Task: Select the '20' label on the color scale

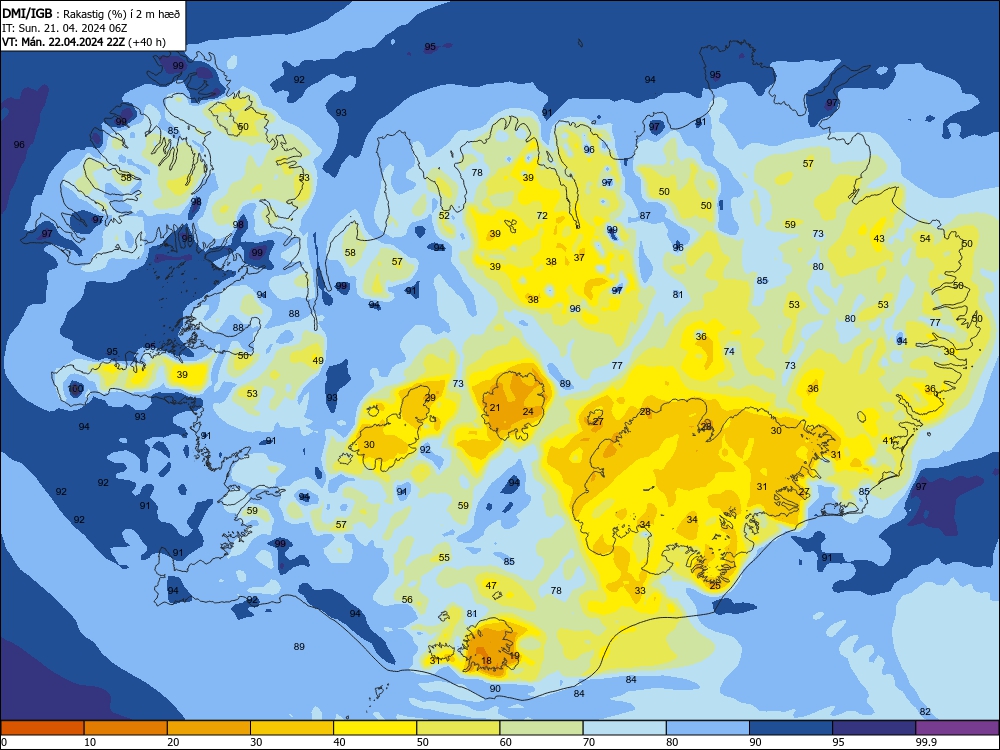Action: [x=173, y=742]
